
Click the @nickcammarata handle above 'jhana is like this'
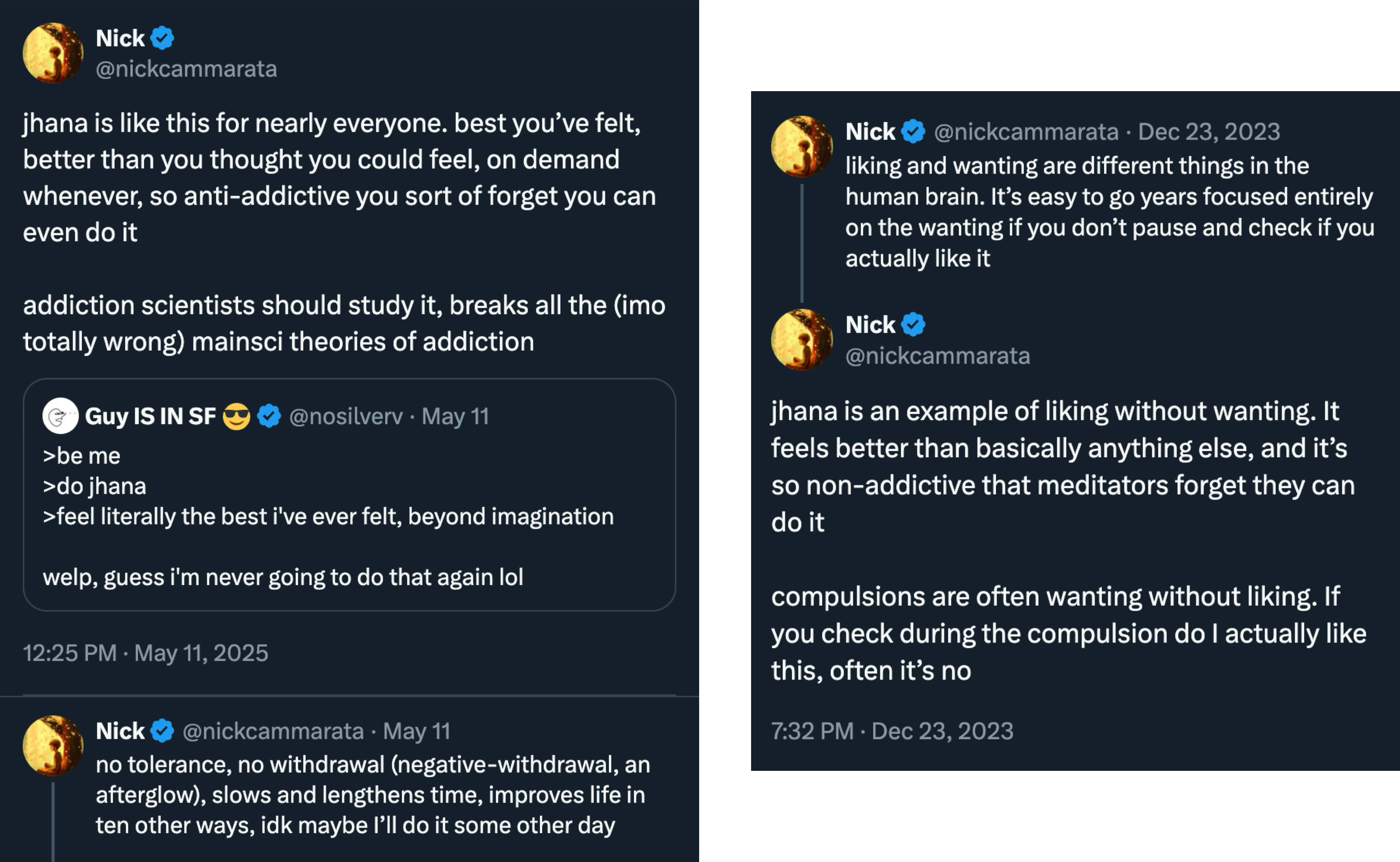[186, 69]
